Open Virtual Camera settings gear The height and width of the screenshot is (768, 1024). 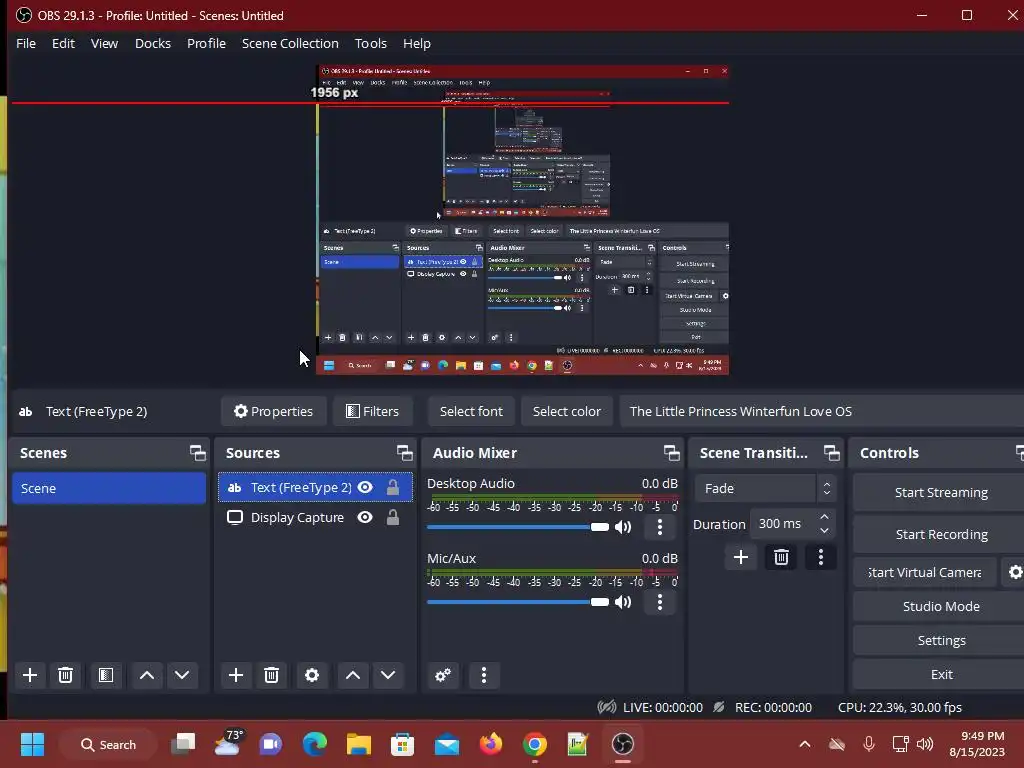tap(1015, 572)
